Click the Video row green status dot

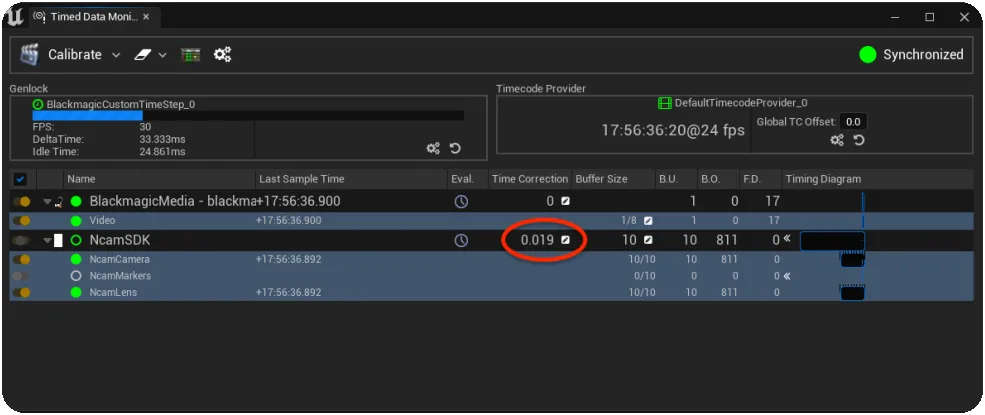point(76,221)
